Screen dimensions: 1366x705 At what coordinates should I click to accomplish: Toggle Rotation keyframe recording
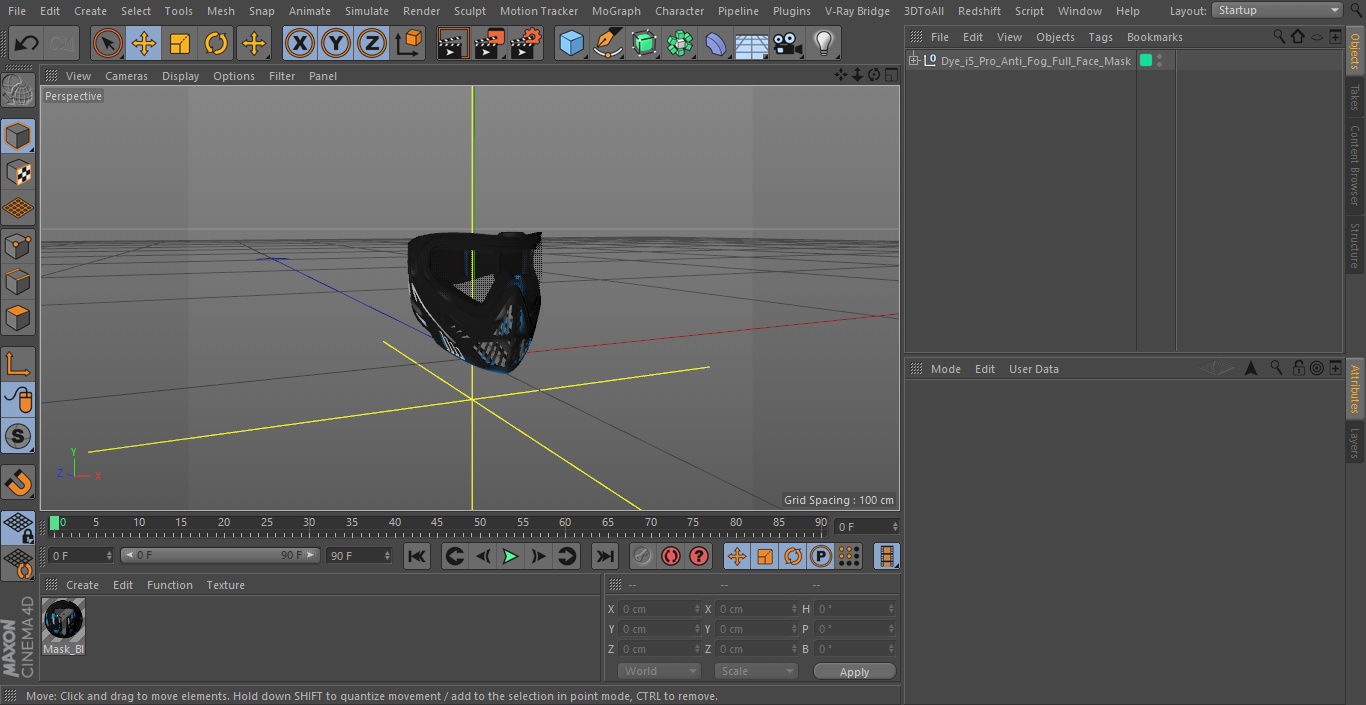(793, 556)
